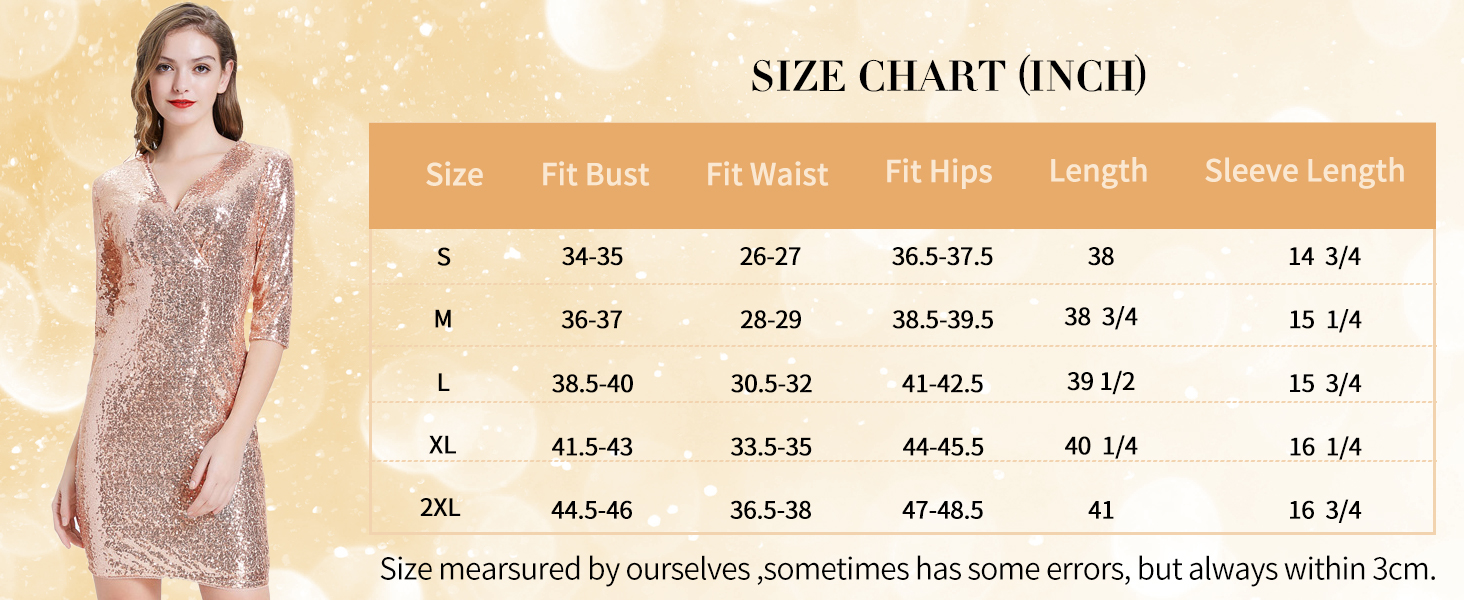Select the "Length" column header
Image resolution: width=1464 pixels, height=600 pixels.
coord(1098,172)
